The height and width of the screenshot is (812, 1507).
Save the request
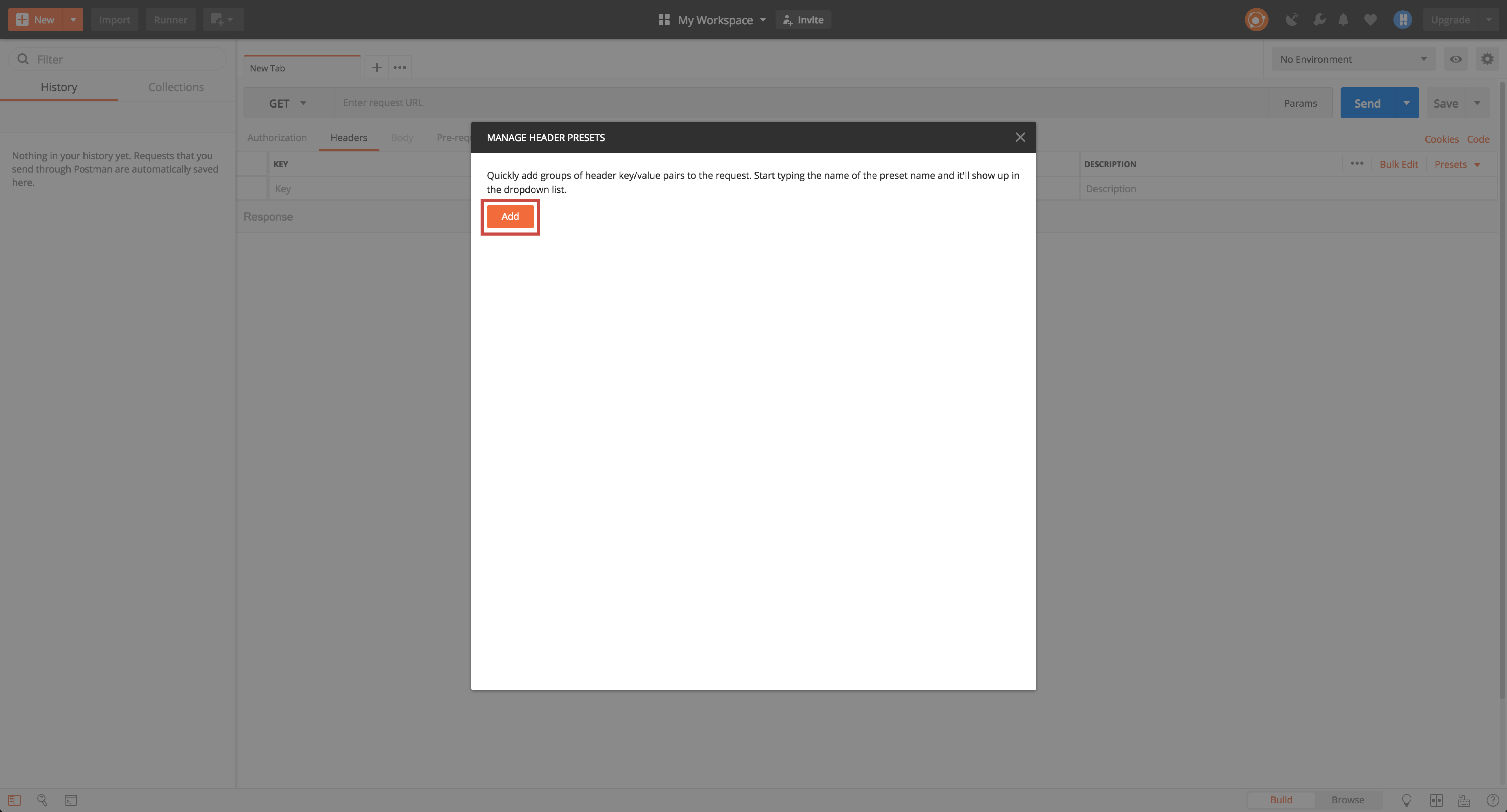click(1446, 103)
